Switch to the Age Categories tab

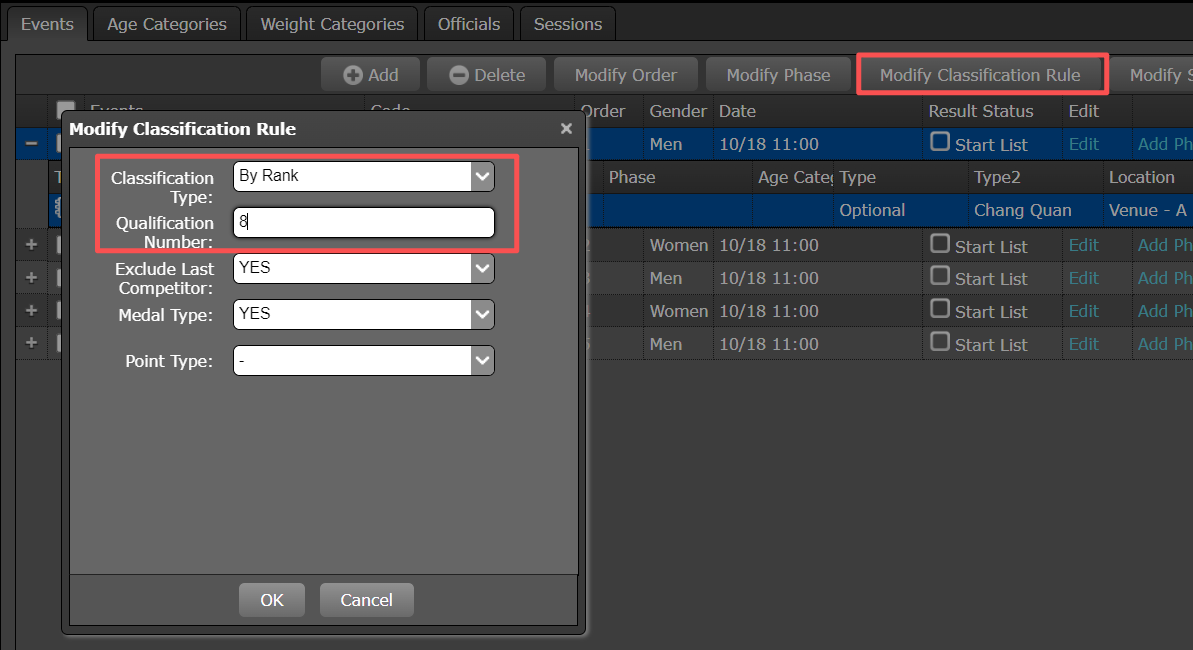167,24
